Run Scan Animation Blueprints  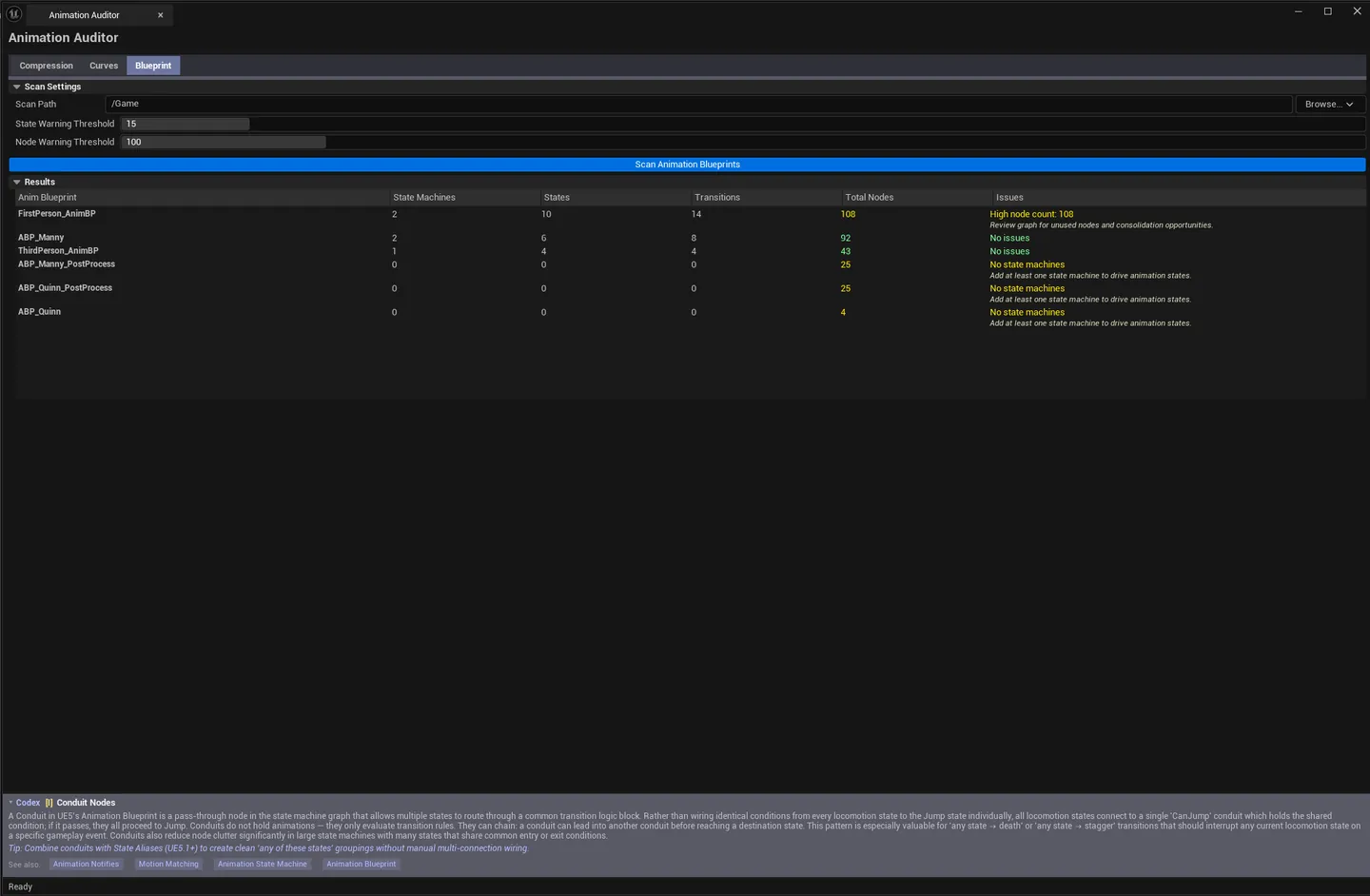click(687, 165)
